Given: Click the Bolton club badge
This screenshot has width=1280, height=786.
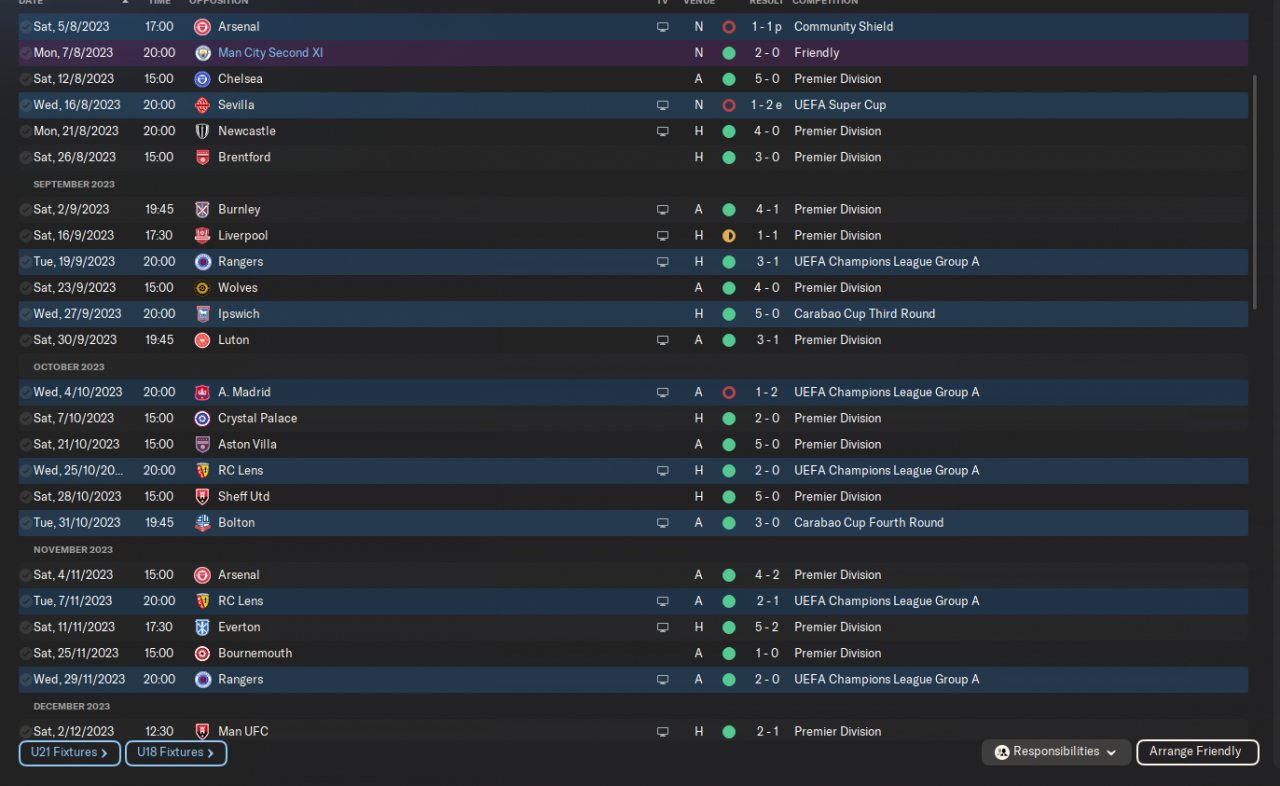Looking at the screenshot, I should 203,523.
